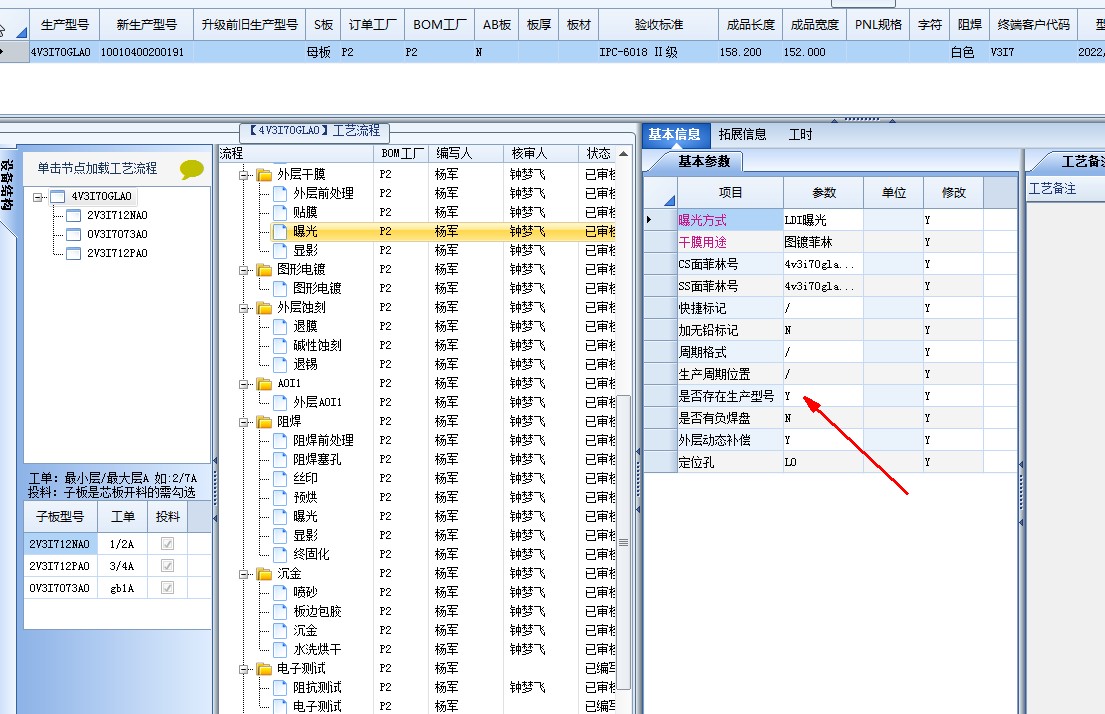Click the scroll-up arrow of process list
The height and width of the screenshot is (714, 1105).
click(624, 154)
